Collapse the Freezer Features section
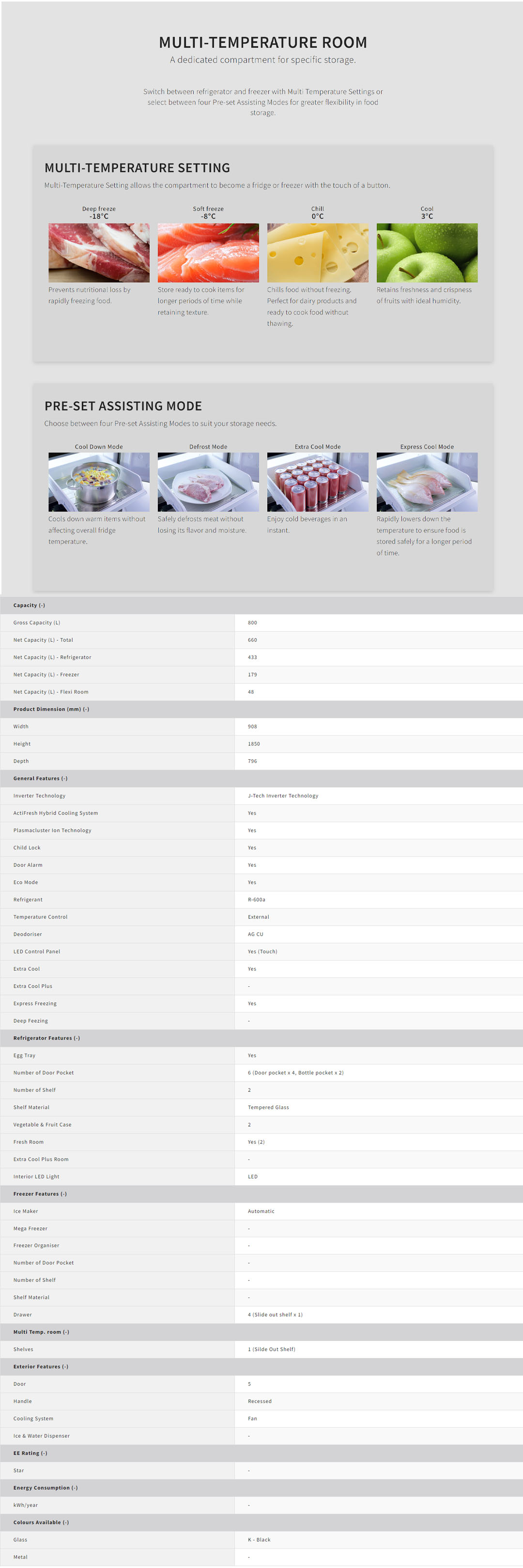The height and width of the screenshot is (1568, 523). point(40,1194)
